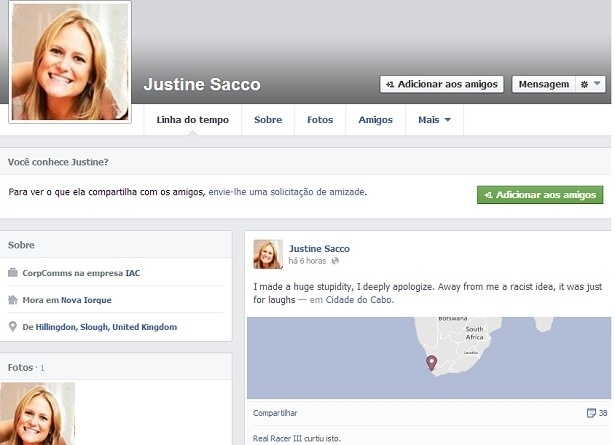Go to the Linha do tempo tab
The height and width of the screenshot is (445, 615).
click(x=193, y=120)
